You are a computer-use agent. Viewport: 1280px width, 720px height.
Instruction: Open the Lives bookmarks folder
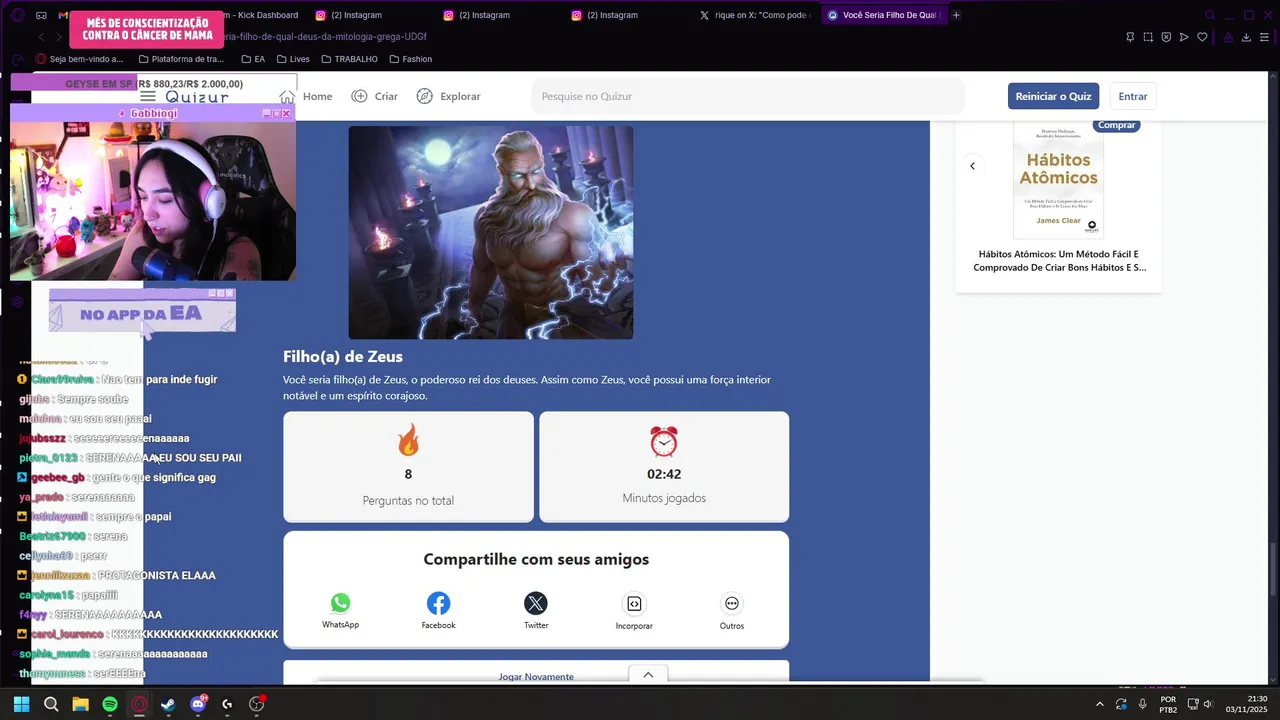coord(292,59)
